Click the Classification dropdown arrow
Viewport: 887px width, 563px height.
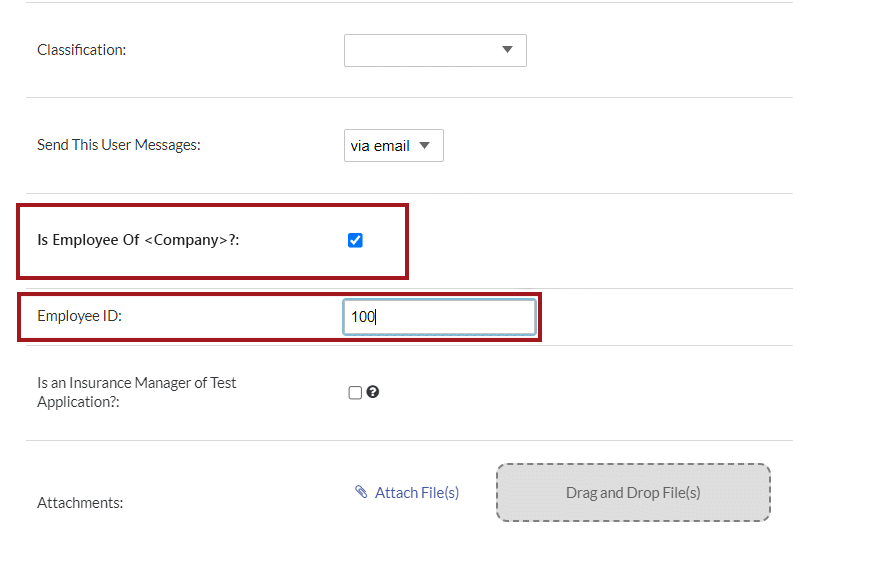pos(507,50)
